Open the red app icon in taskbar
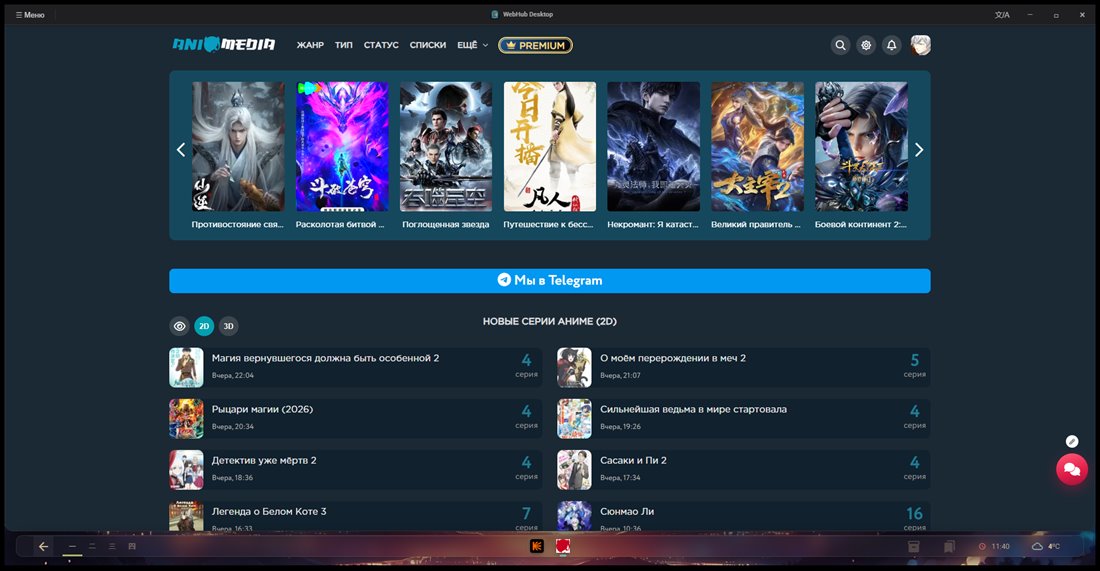The height and width of the screenshot is (571, 1100). 563,546
